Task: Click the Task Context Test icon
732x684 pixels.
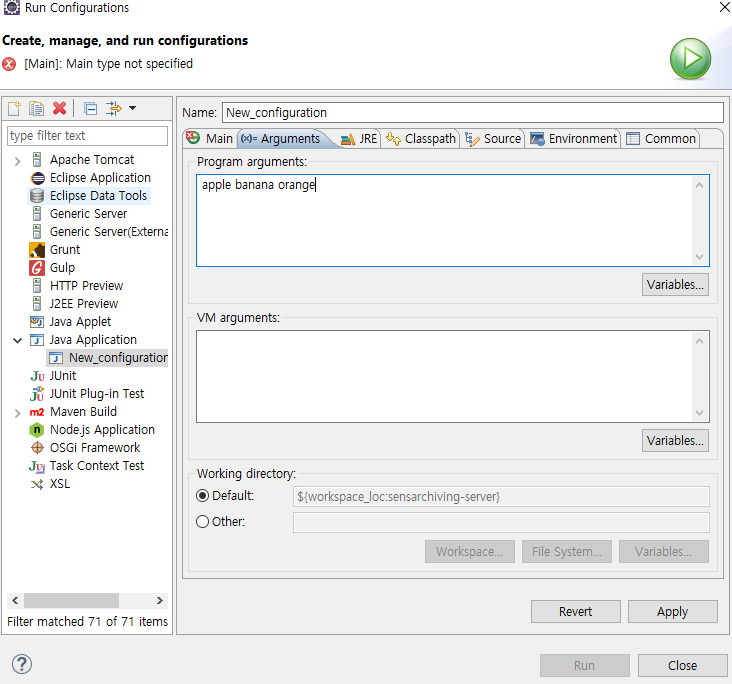Action: 37,466
